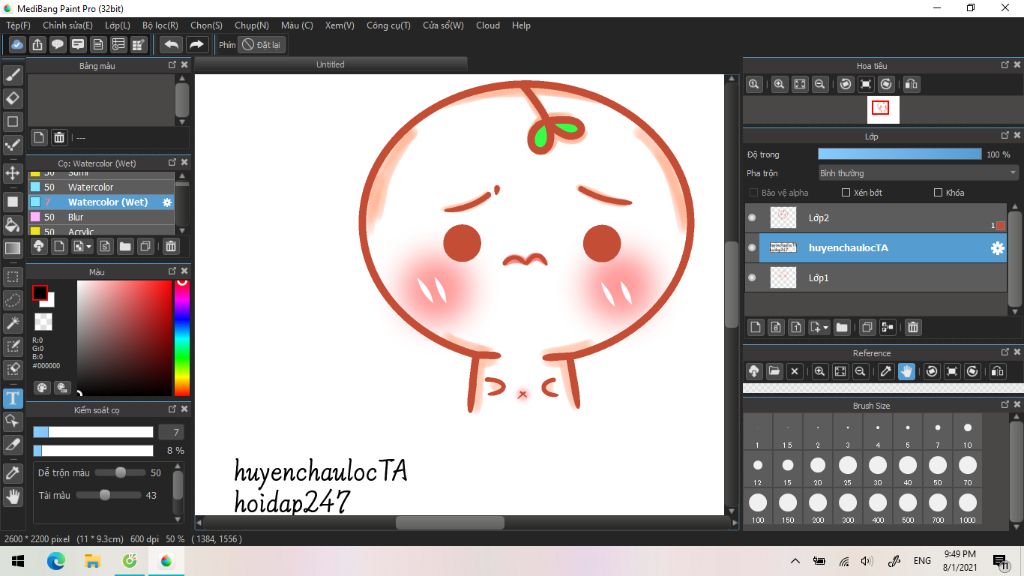Adjust the Độ trong opacity slider

(899, 154)
